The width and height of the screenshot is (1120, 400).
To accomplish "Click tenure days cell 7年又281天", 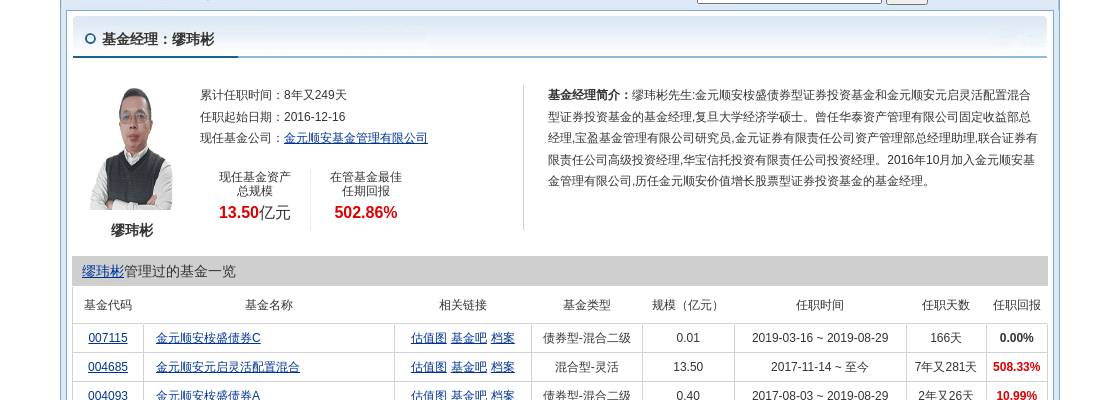I will coord(946,367).
